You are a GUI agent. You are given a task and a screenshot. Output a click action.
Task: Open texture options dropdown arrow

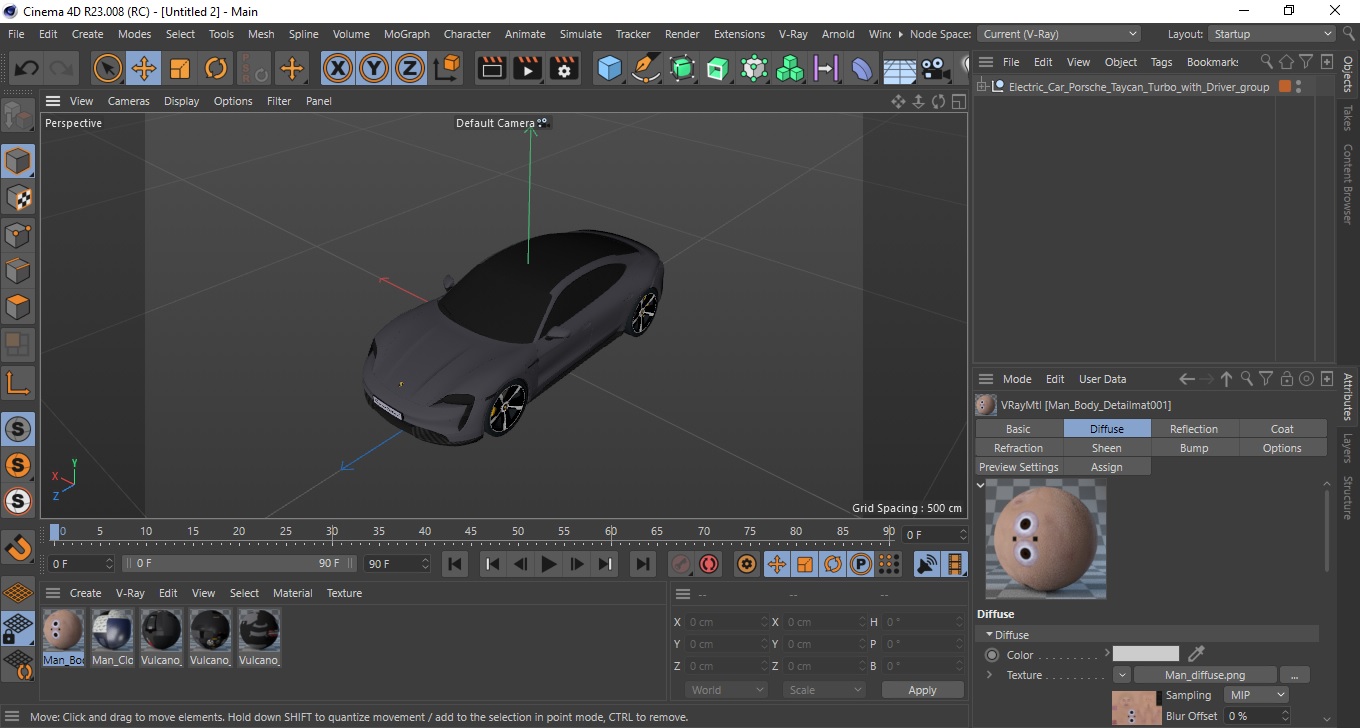tap(1122, 675)
